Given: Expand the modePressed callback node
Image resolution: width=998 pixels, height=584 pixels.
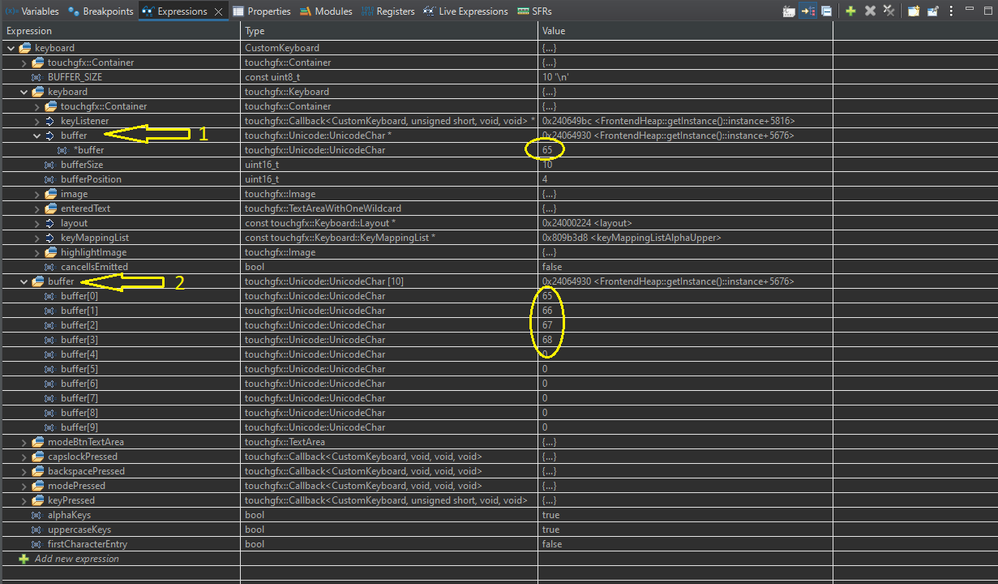Looking at the screenshot, I should (x=24, y=486).
